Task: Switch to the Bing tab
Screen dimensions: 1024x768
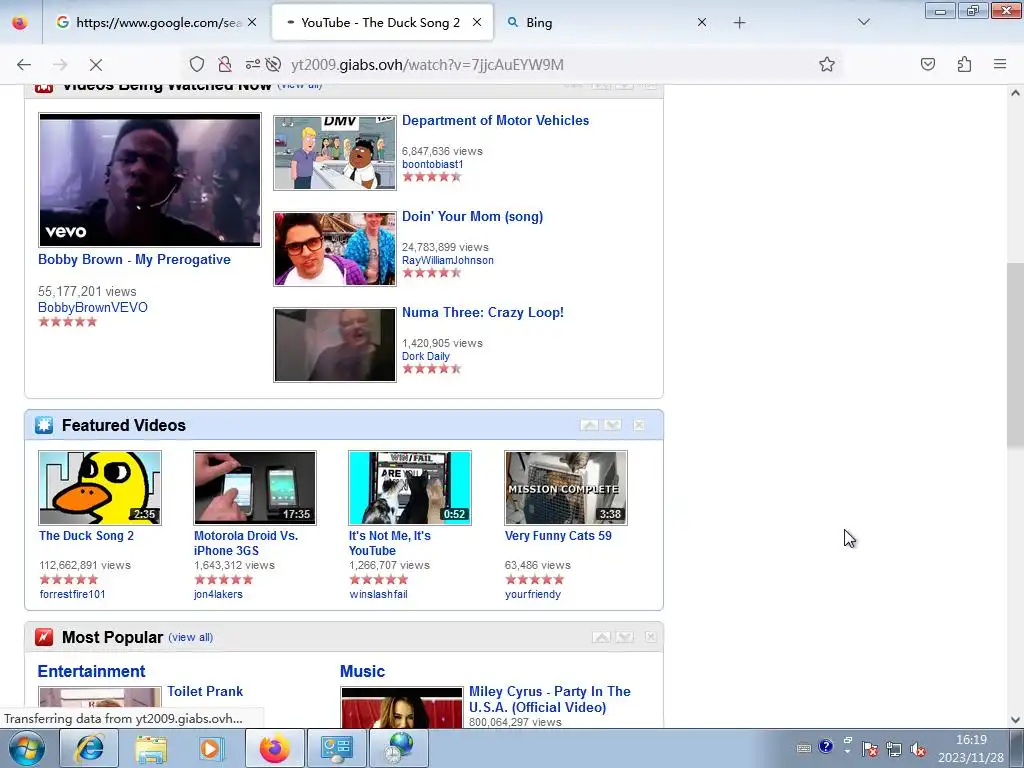Action: (606, 22)
